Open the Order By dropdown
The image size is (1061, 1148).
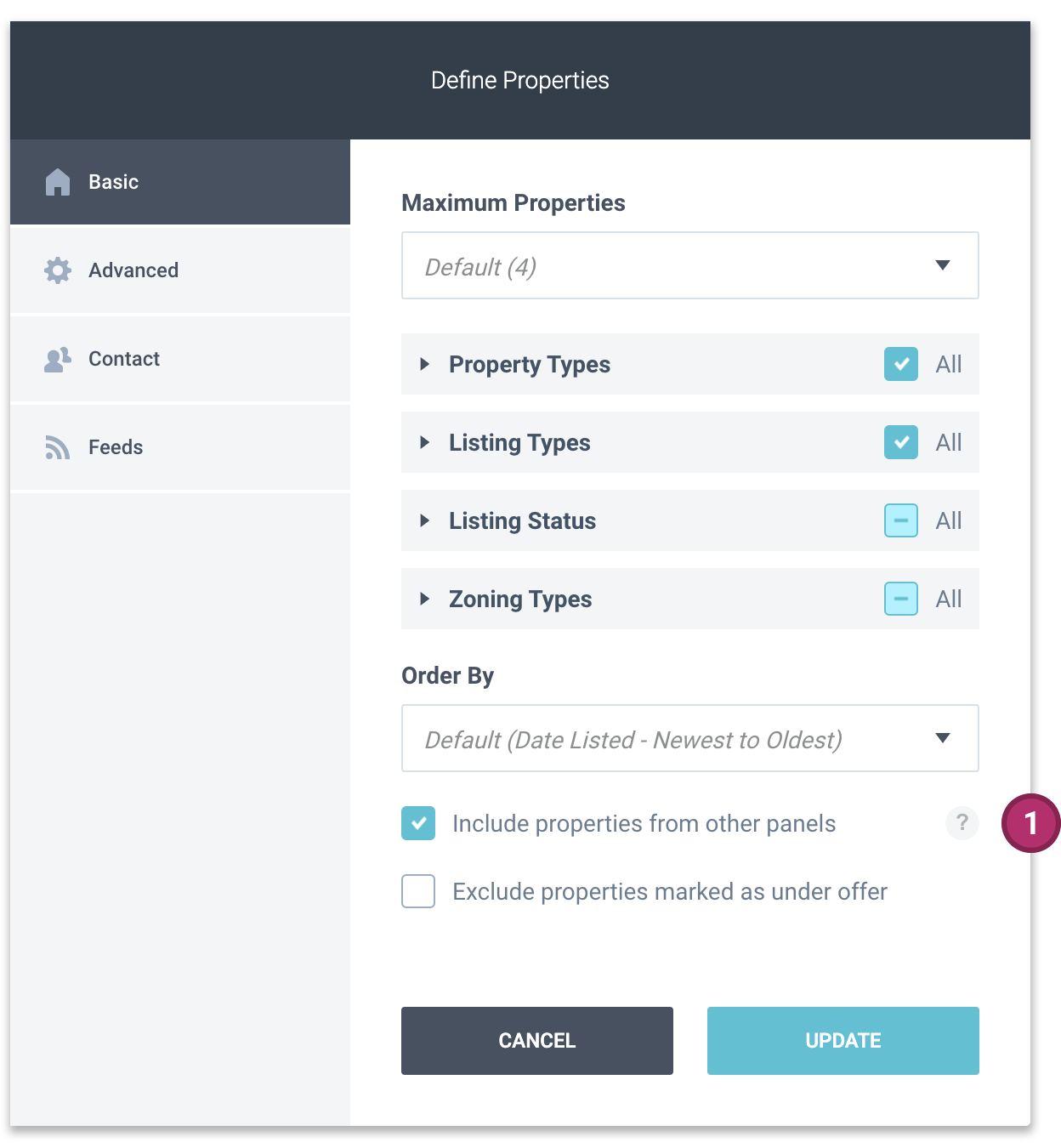tap(690, 738)
